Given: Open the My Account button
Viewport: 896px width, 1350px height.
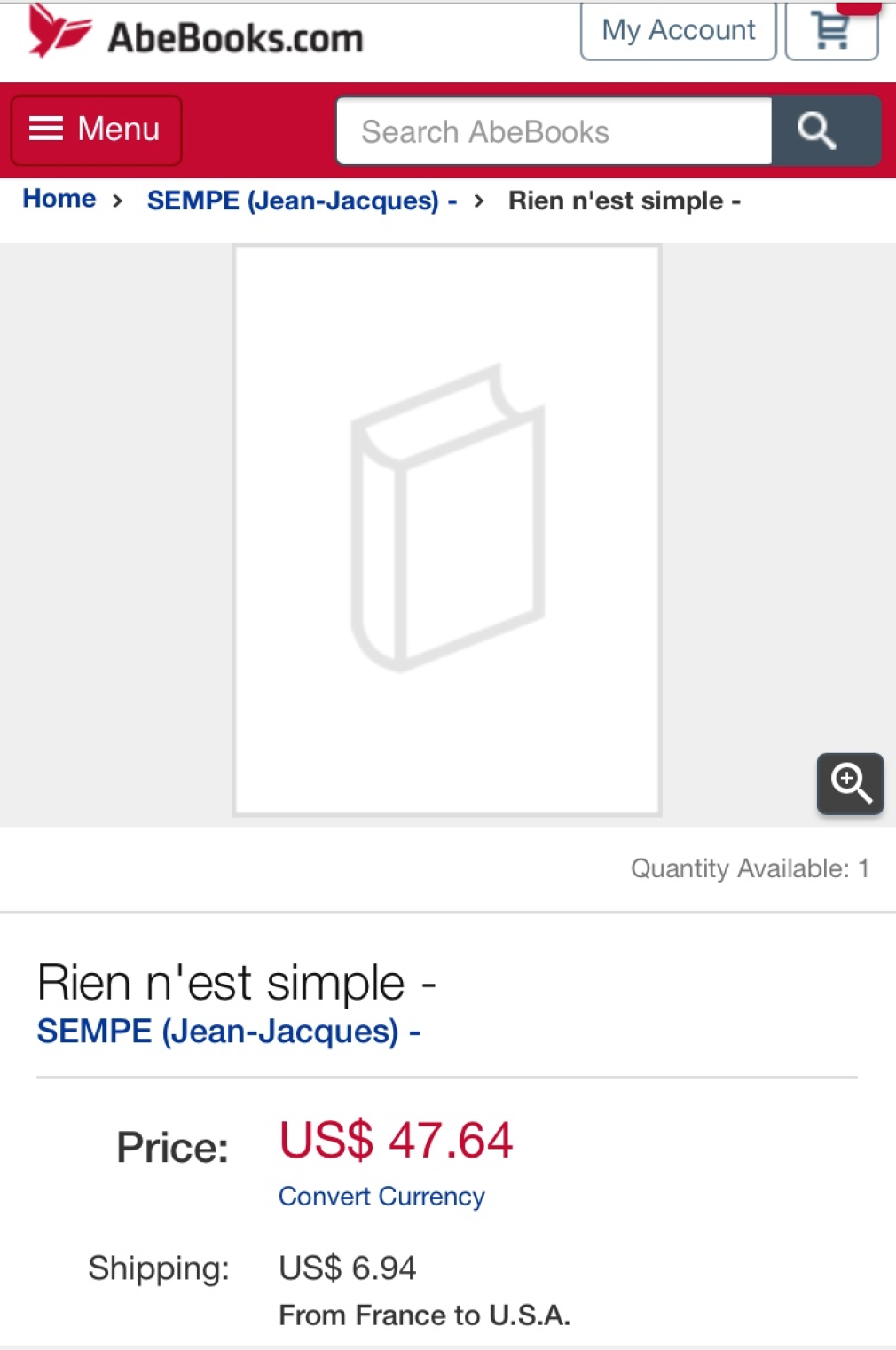Looking at the screenshot, I should click(678, 30).
